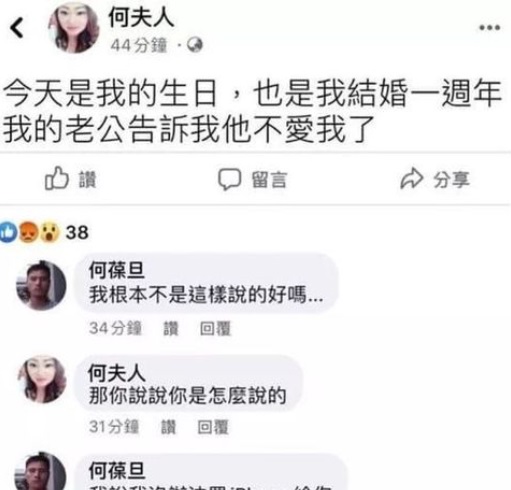
Task: Like the 34分鐘 comment by 何葆旦
Action: pyautogui.click(x=171, y=328)
